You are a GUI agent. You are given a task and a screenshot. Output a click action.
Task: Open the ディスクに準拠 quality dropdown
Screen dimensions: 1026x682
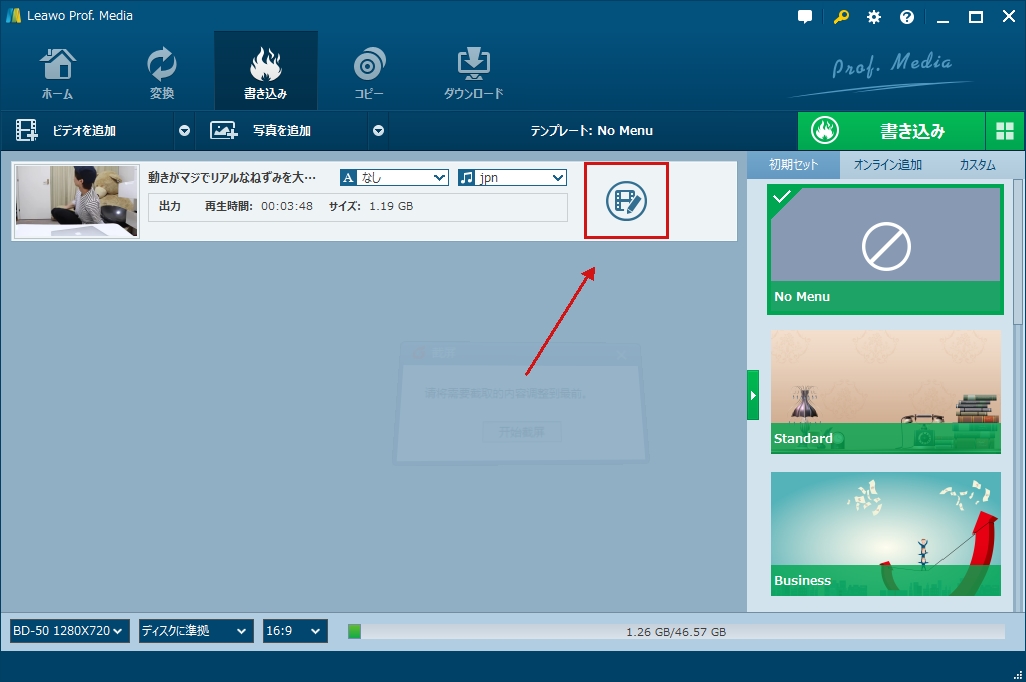click(196, 631)
